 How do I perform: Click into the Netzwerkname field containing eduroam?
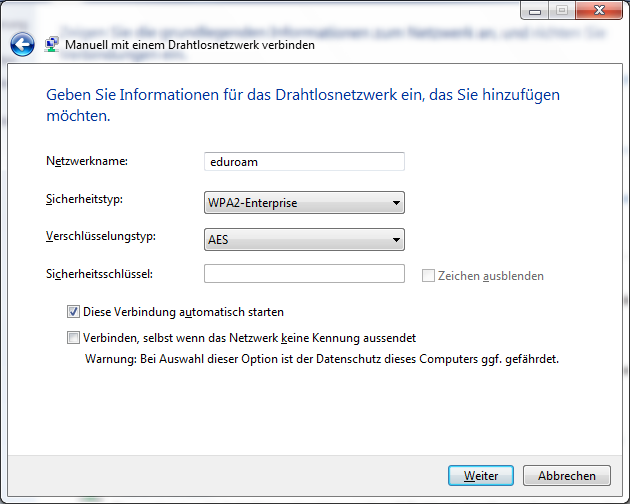pos(304,161)
